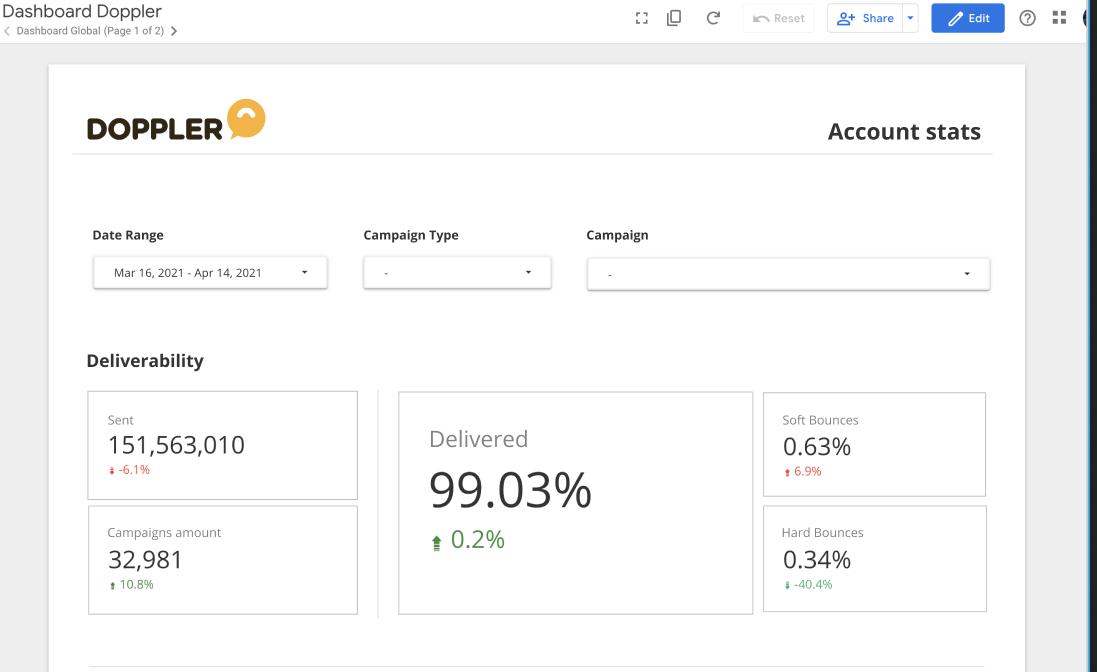Click the Hard Bounces change -40.4%
Image resolution: width=1097 pixels, height=672 pixels.
coord(807,585)
